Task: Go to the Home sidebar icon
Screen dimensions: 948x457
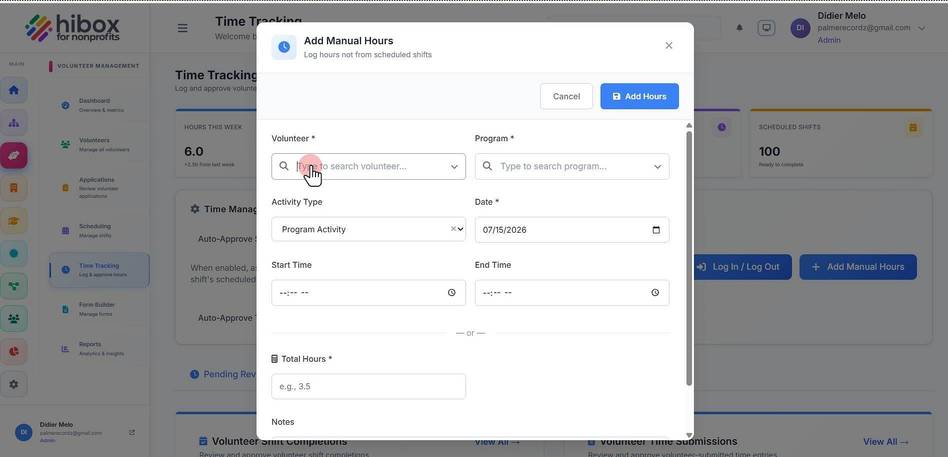Action: (x=14, y=90)
